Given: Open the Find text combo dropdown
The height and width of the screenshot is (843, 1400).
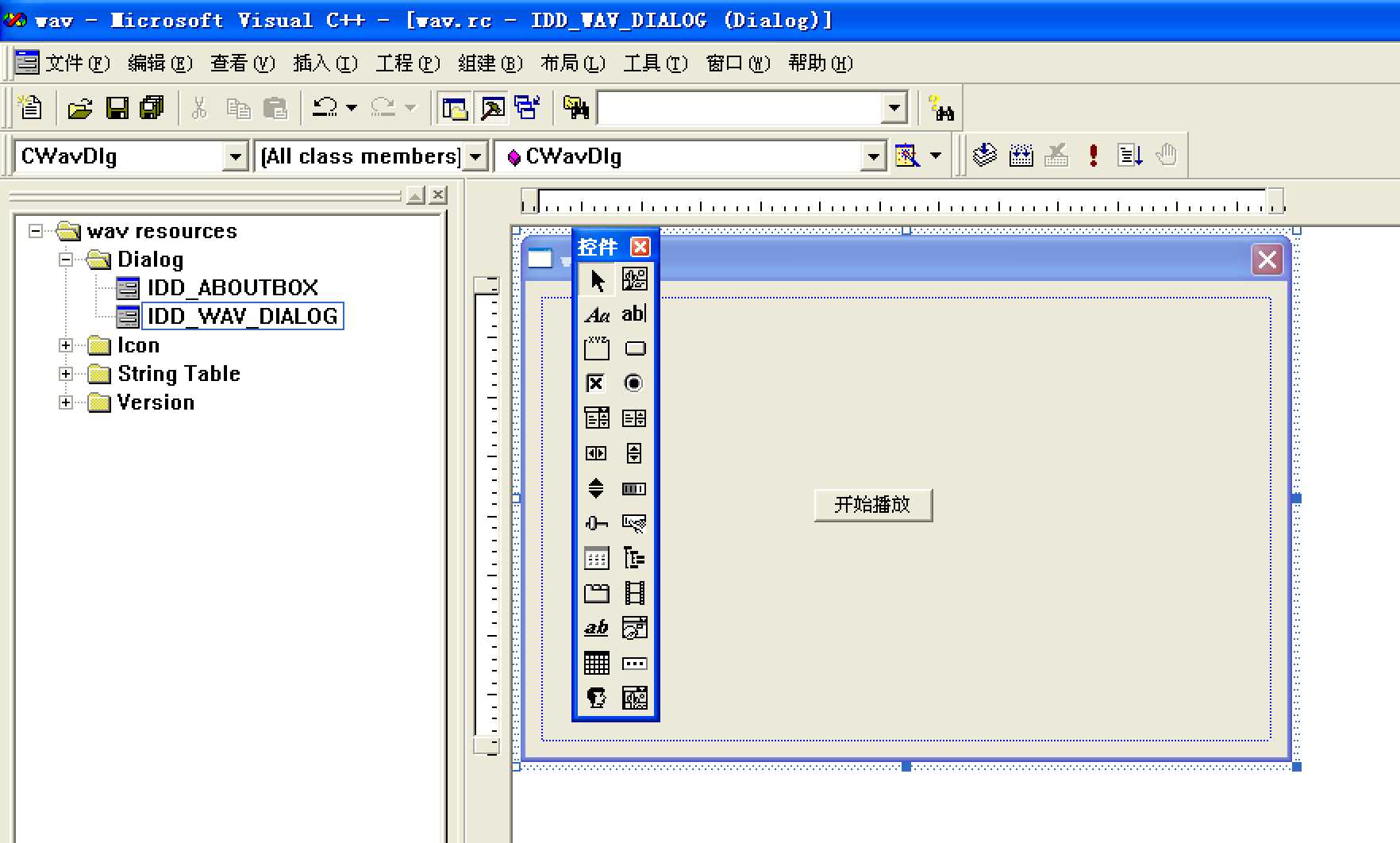Looking at the screenshot, I should tap(894, 108).
